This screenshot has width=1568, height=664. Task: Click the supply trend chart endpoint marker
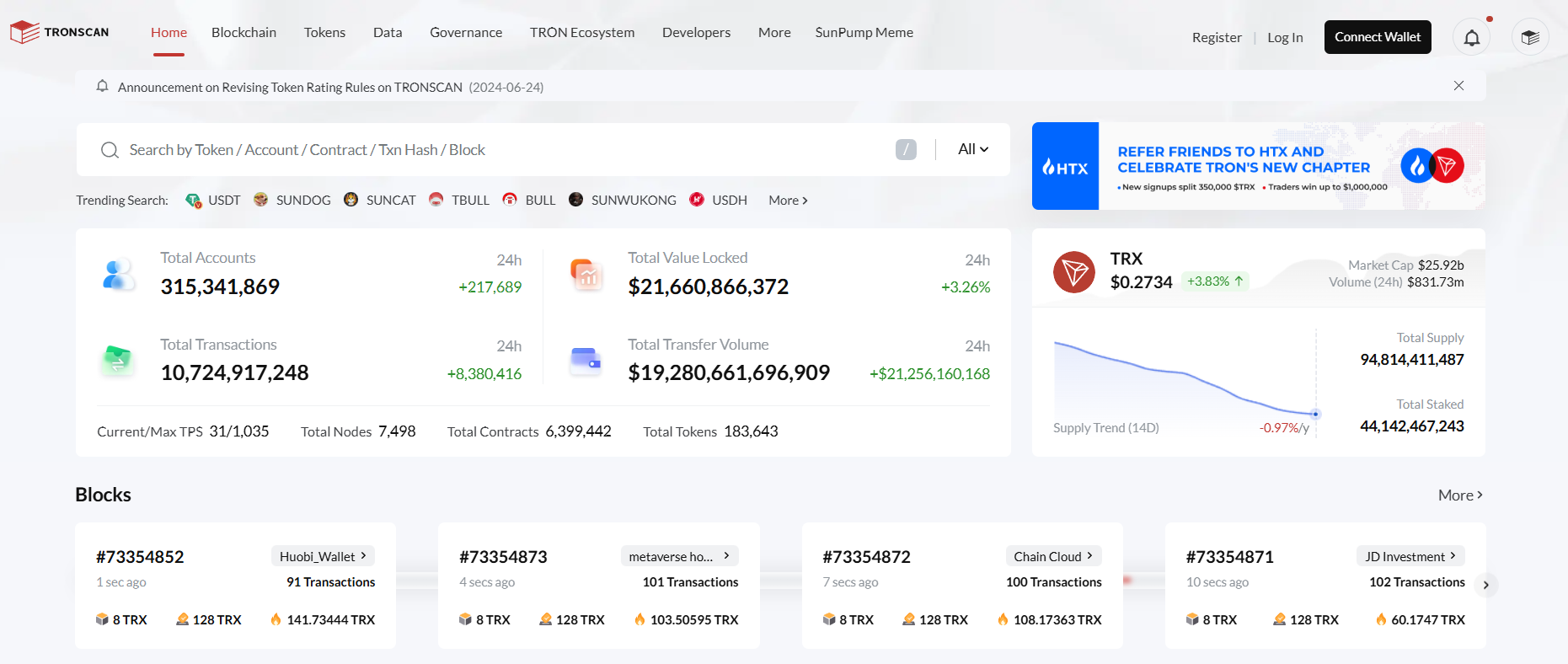coord(1315,414)
